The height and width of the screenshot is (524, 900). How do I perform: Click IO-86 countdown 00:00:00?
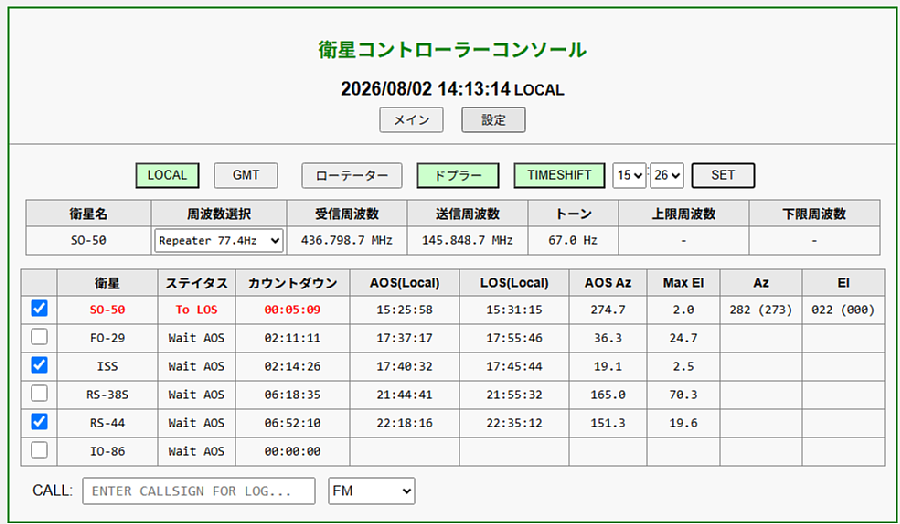point(292,452)
